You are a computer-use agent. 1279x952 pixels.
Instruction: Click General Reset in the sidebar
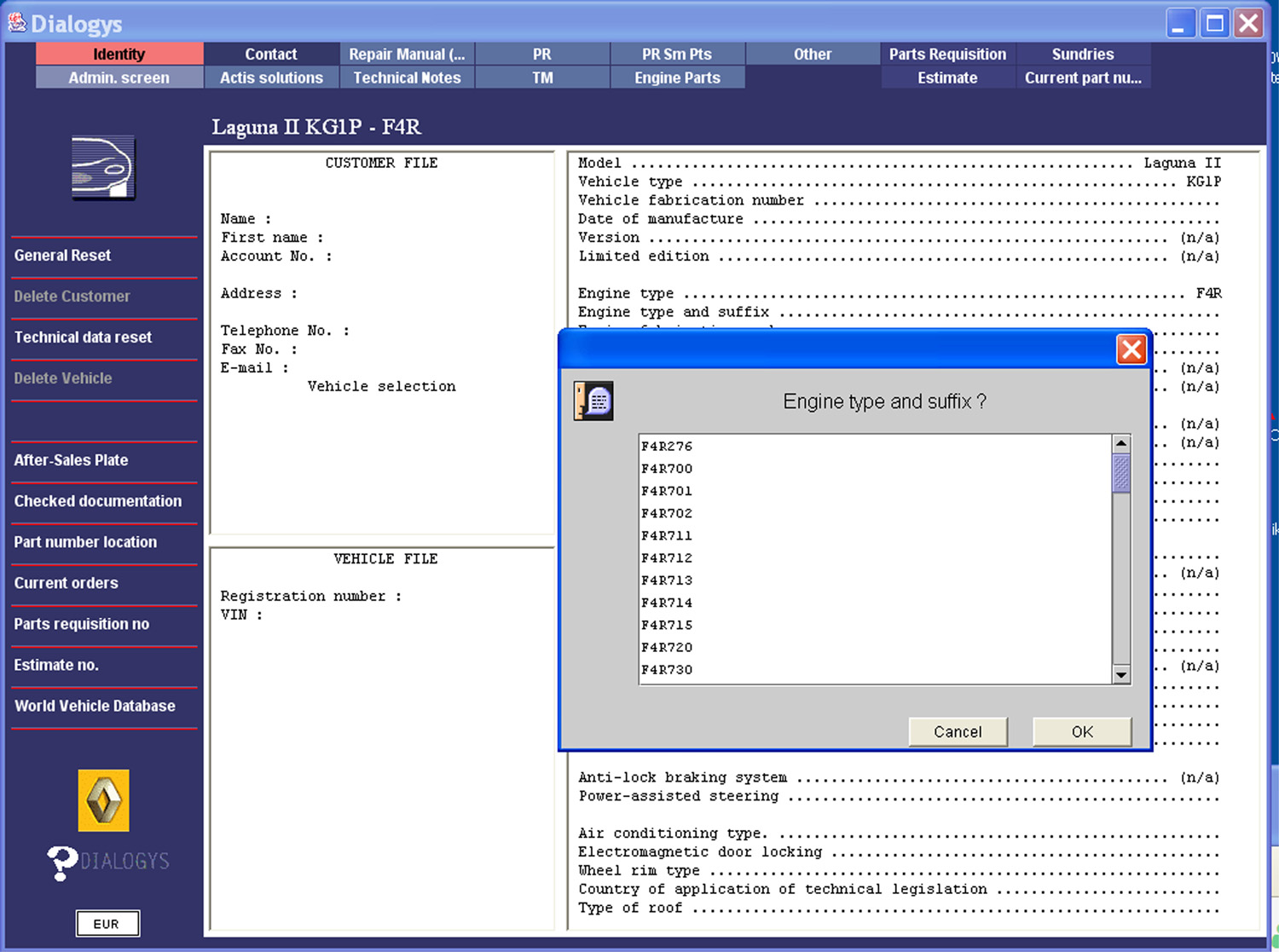pos(104,256)
